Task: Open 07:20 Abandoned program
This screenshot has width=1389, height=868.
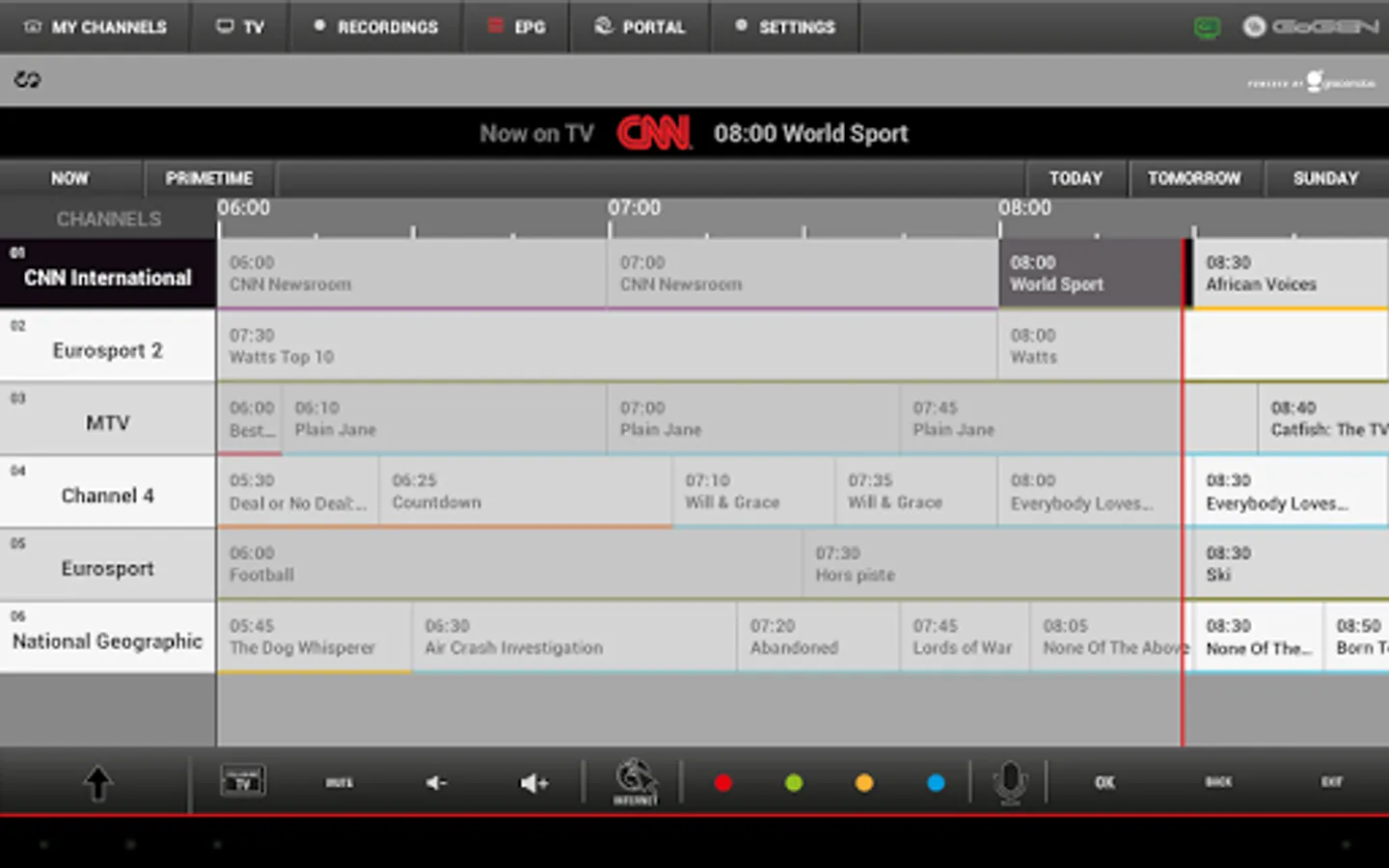Action: pyautogui.click(x=819, y=637)
